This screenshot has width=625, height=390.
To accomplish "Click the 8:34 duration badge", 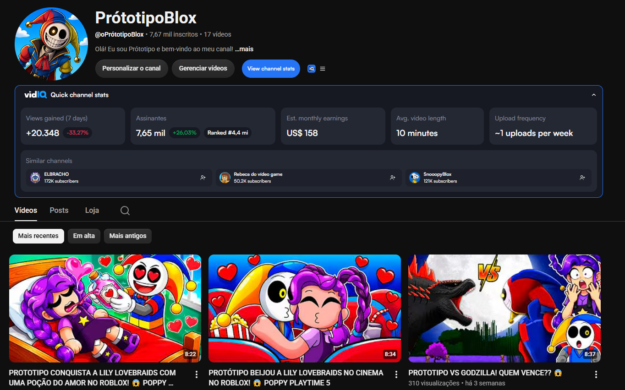I will pos(390,354).
